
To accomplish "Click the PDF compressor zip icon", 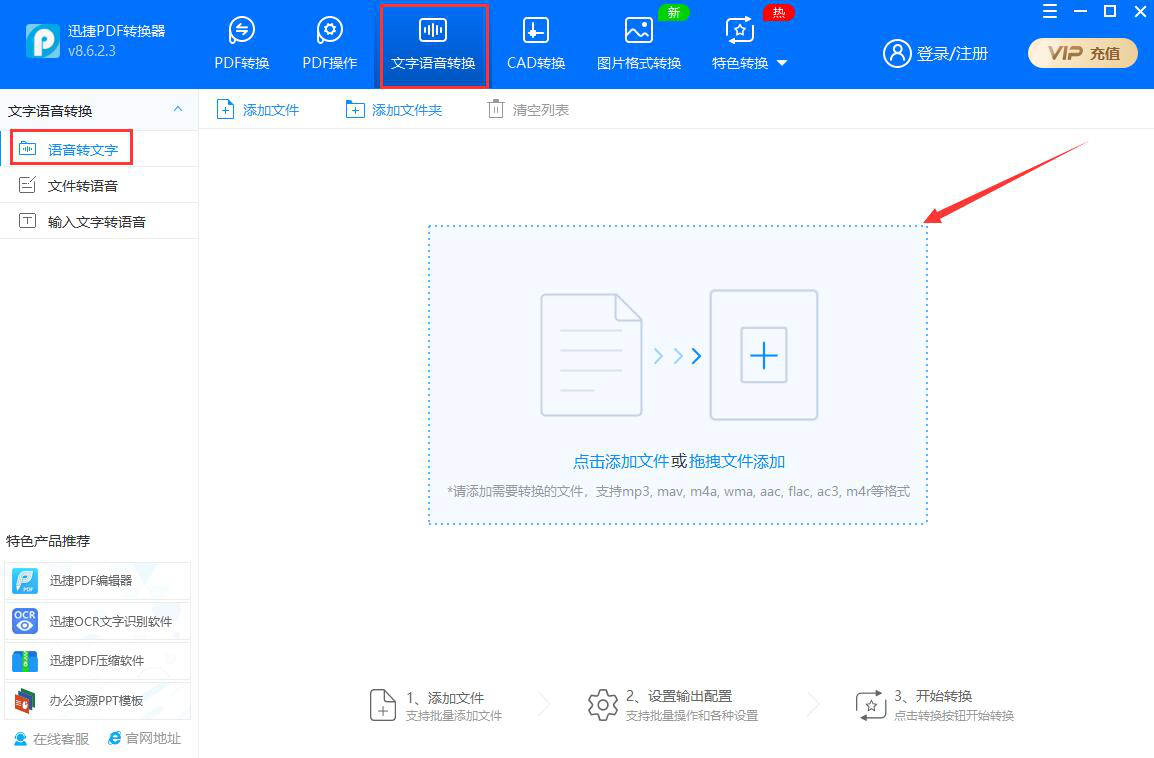I will point(25,661).
